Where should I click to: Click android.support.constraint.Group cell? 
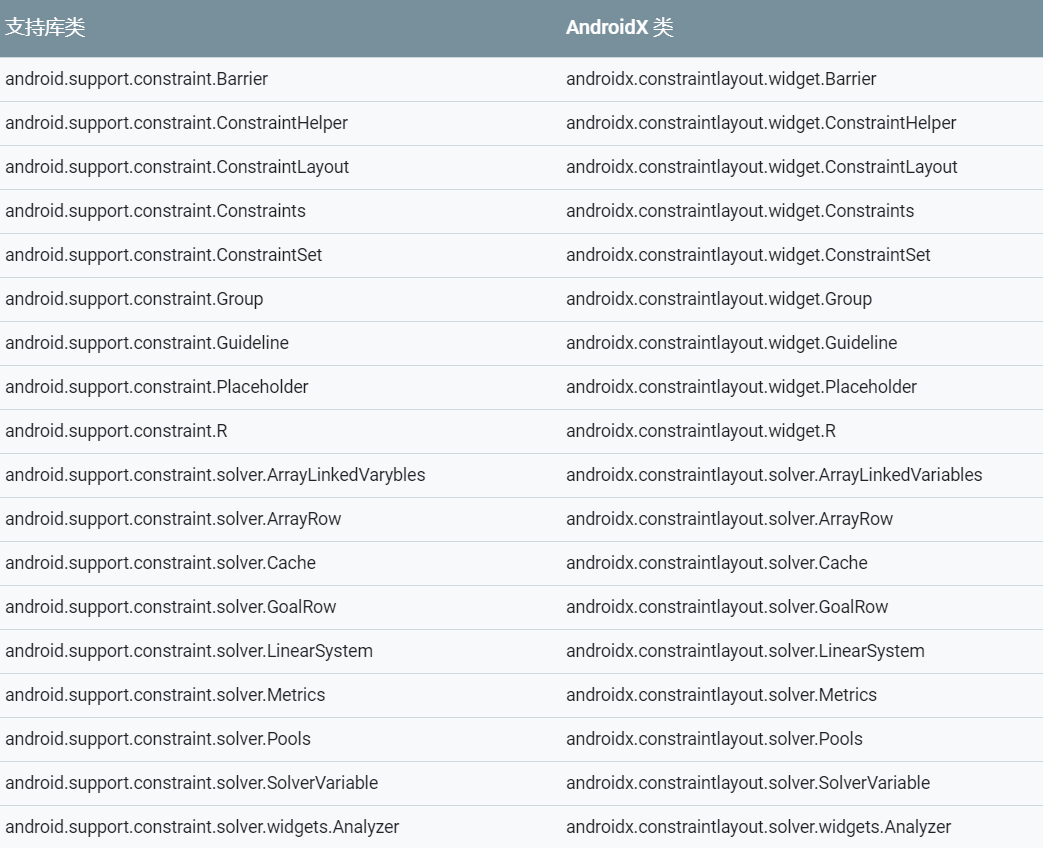pyautogui.click(x=134, y=299)
